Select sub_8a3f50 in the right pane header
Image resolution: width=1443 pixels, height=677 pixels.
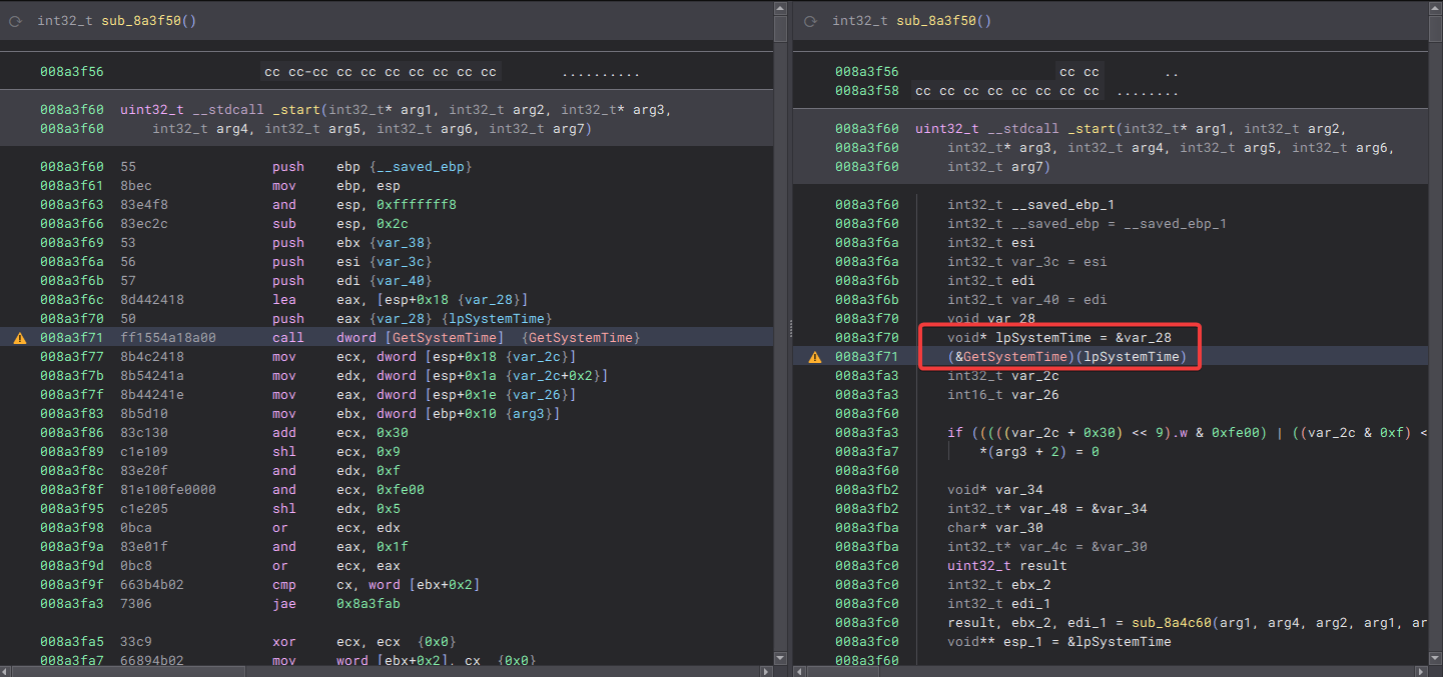[x=935, y=21]
